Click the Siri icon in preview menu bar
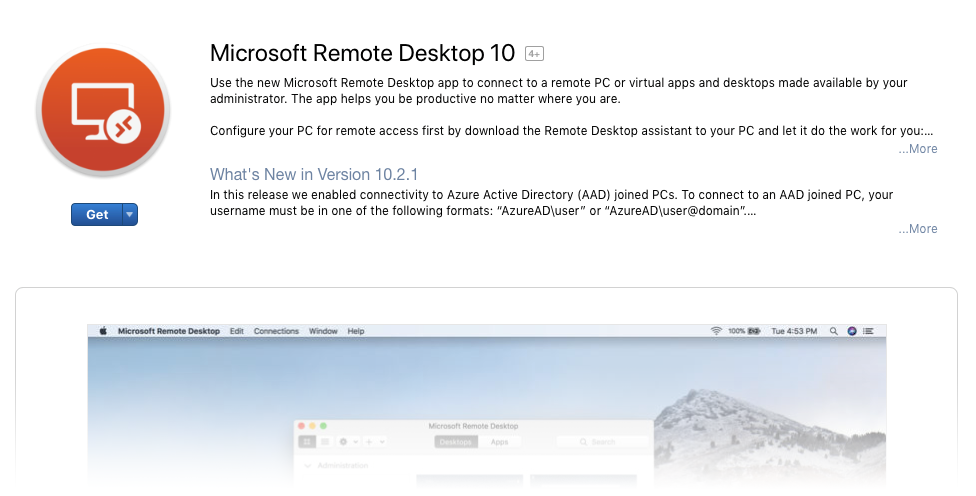The image size is (976, 496). tap(852, 331)
